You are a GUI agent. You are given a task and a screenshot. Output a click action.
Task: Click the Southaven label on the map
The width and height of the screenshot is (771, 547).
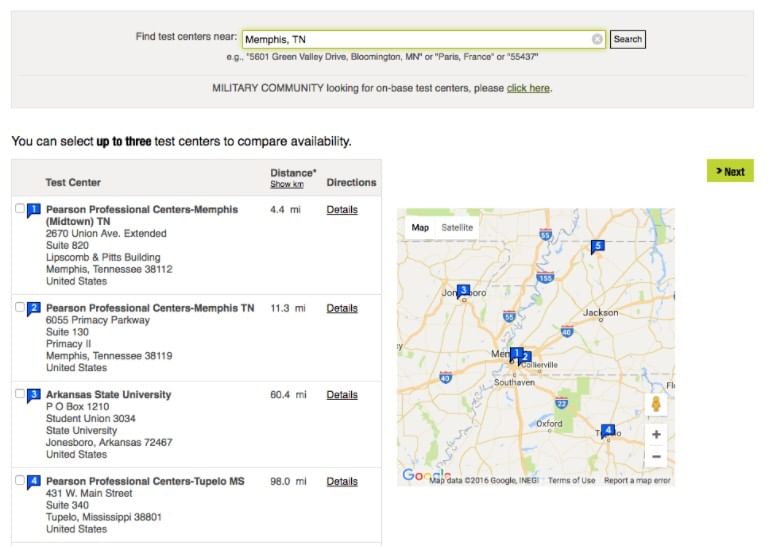pyautogui.click(x=514, y=382)
